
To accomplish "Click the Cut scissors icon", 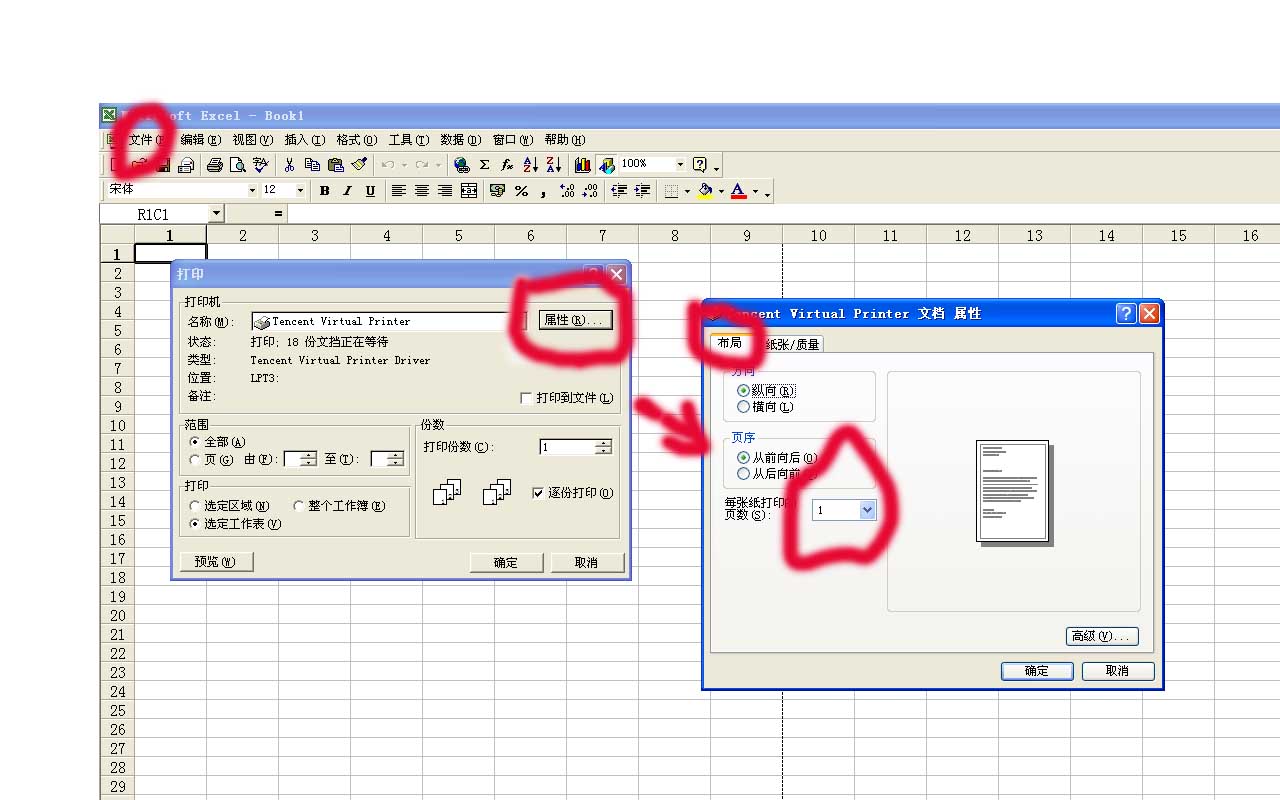I will 289,165.
